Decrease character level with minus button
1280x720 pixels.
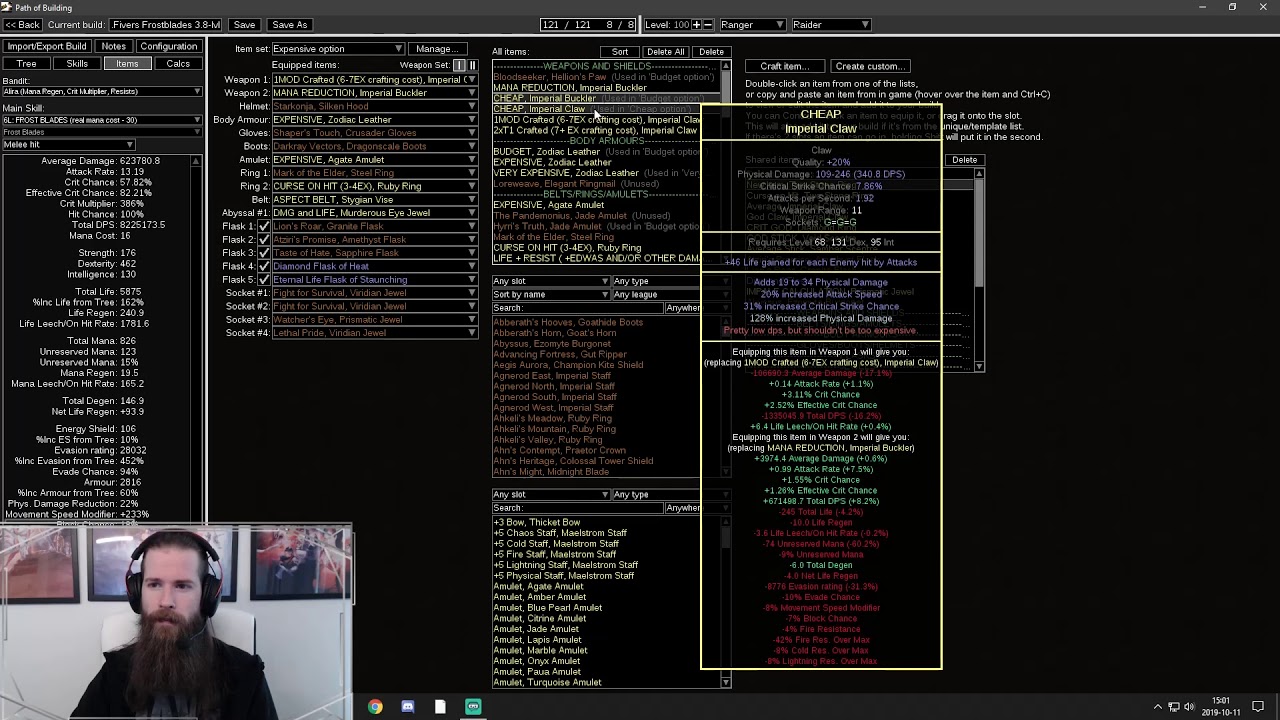pyautogui.click(x=709, y=24)
